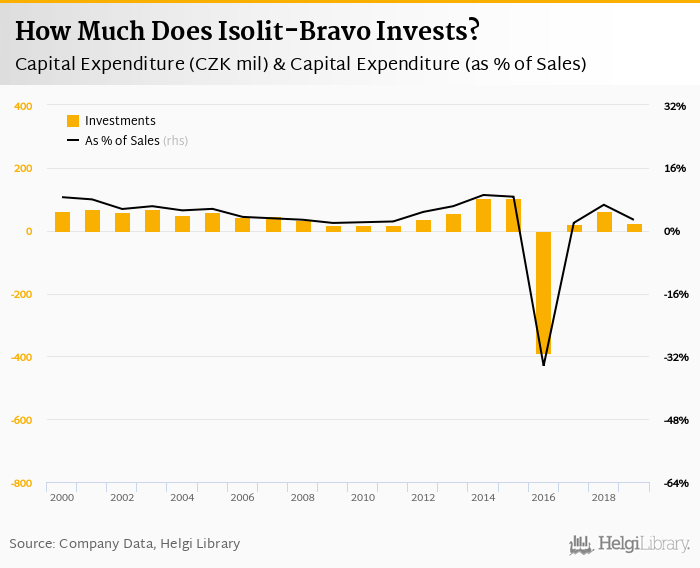Click the 2000 investments bar
The height and width of the screenshot is (568, 700).
62,221
